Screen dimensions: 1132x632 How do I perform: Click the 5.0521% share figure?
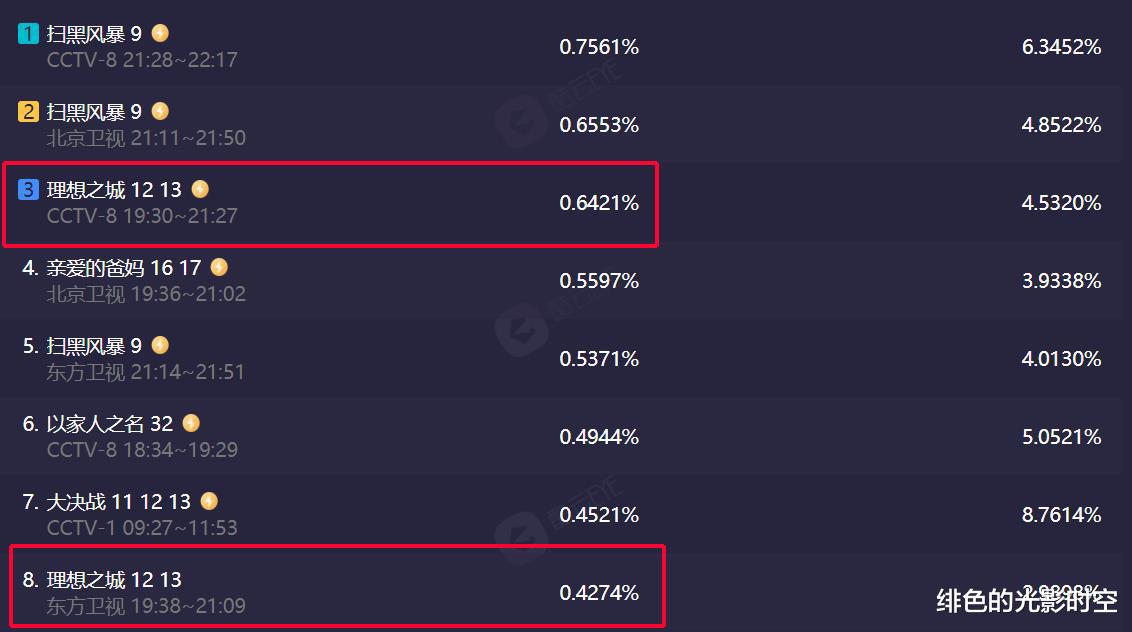click(1061, 437)
